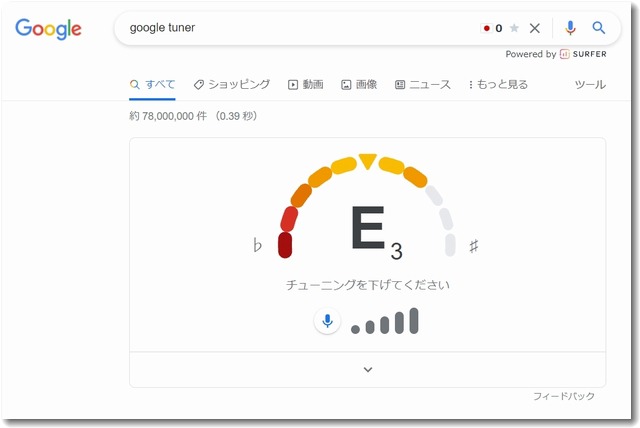Run the search with the magnifier icon
The height and width of the screenshot is (428, 640).
click(x=599, y=28)
